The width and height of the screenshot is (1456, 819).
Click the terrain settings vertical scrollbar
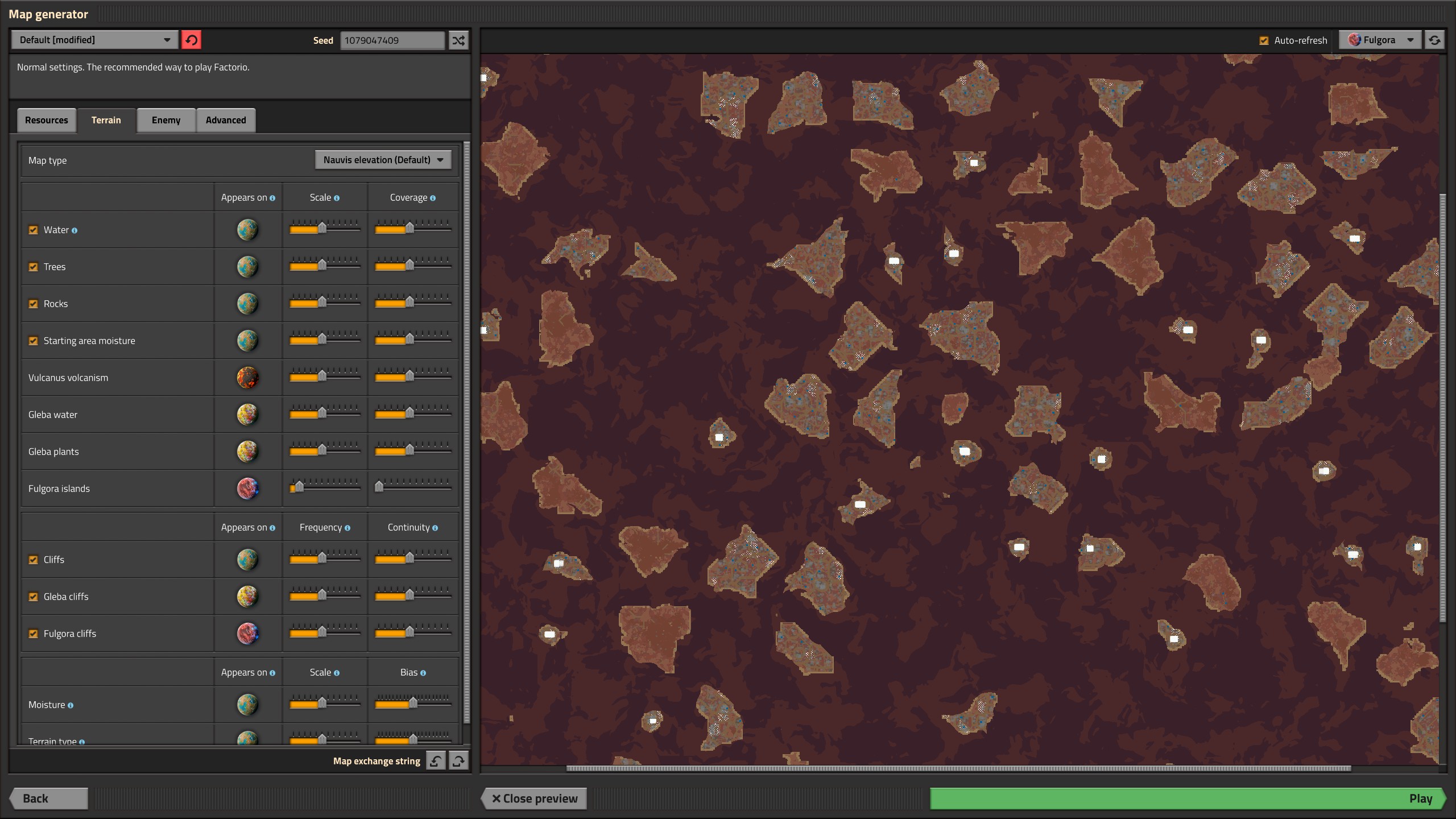coord(467,432)
